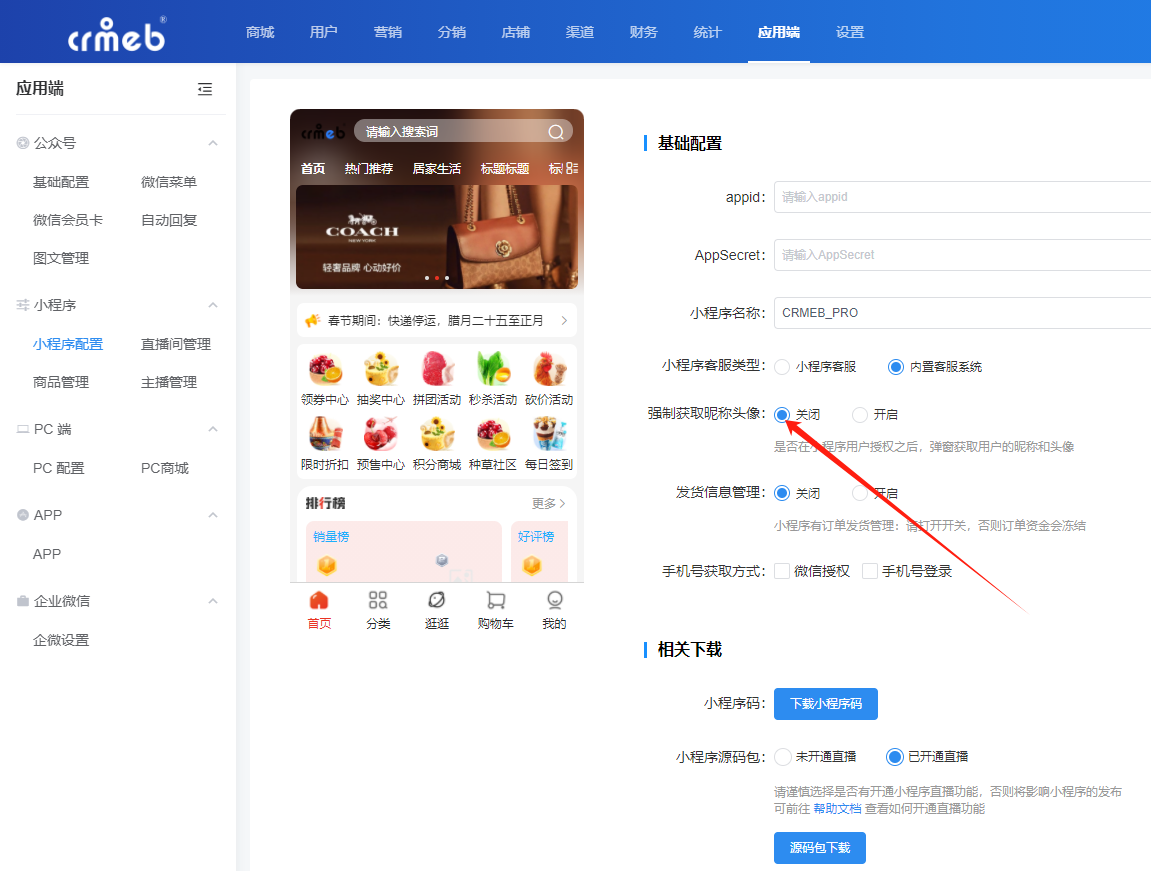
Task: Select 开启 for 强制获取昵称头像
Action: (x=860, y=415)
